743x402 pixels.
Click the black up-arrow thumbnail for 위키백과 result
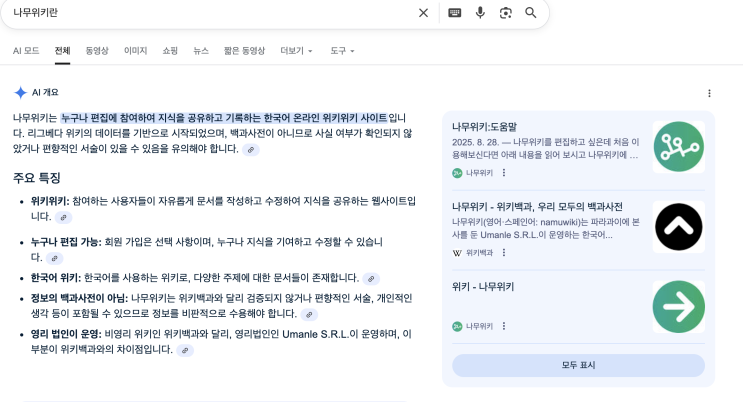point(679,227)
